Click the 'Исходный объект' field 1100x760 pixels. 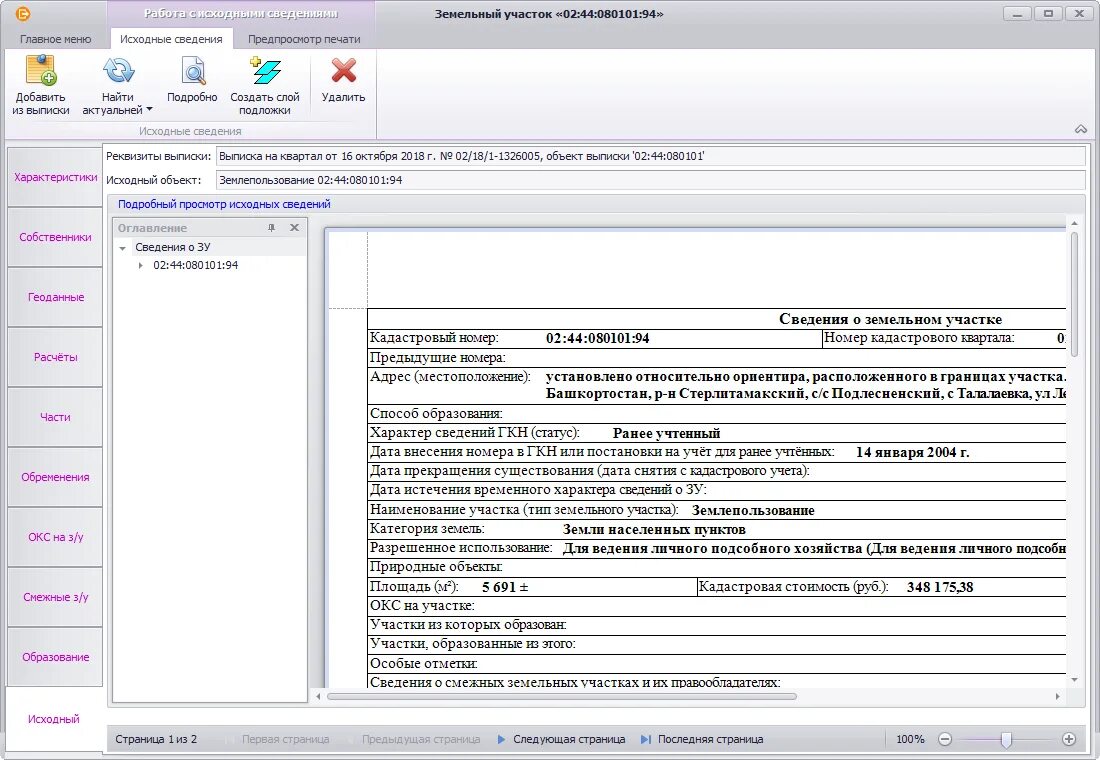[650, 180]
